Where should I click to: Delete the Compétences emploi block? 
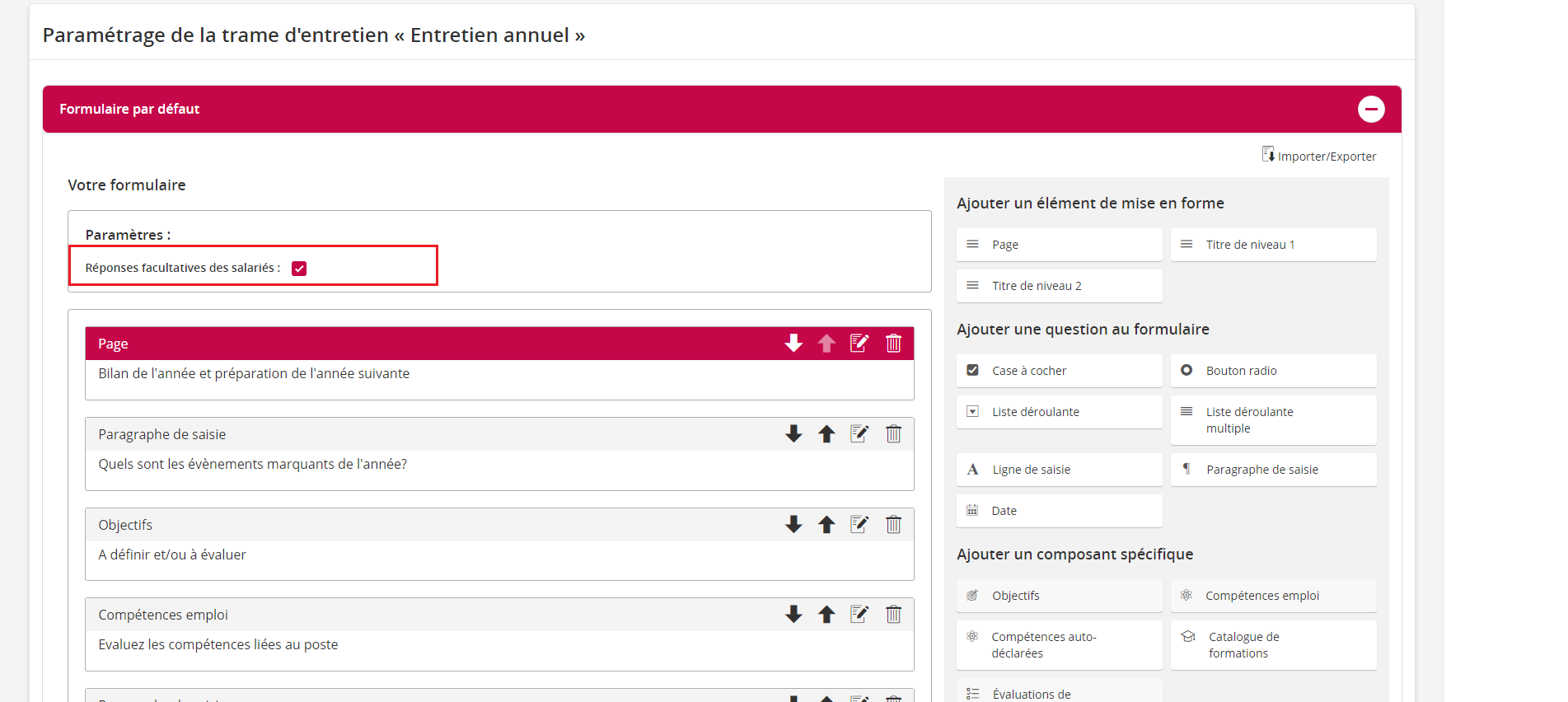tap(893, 615)
